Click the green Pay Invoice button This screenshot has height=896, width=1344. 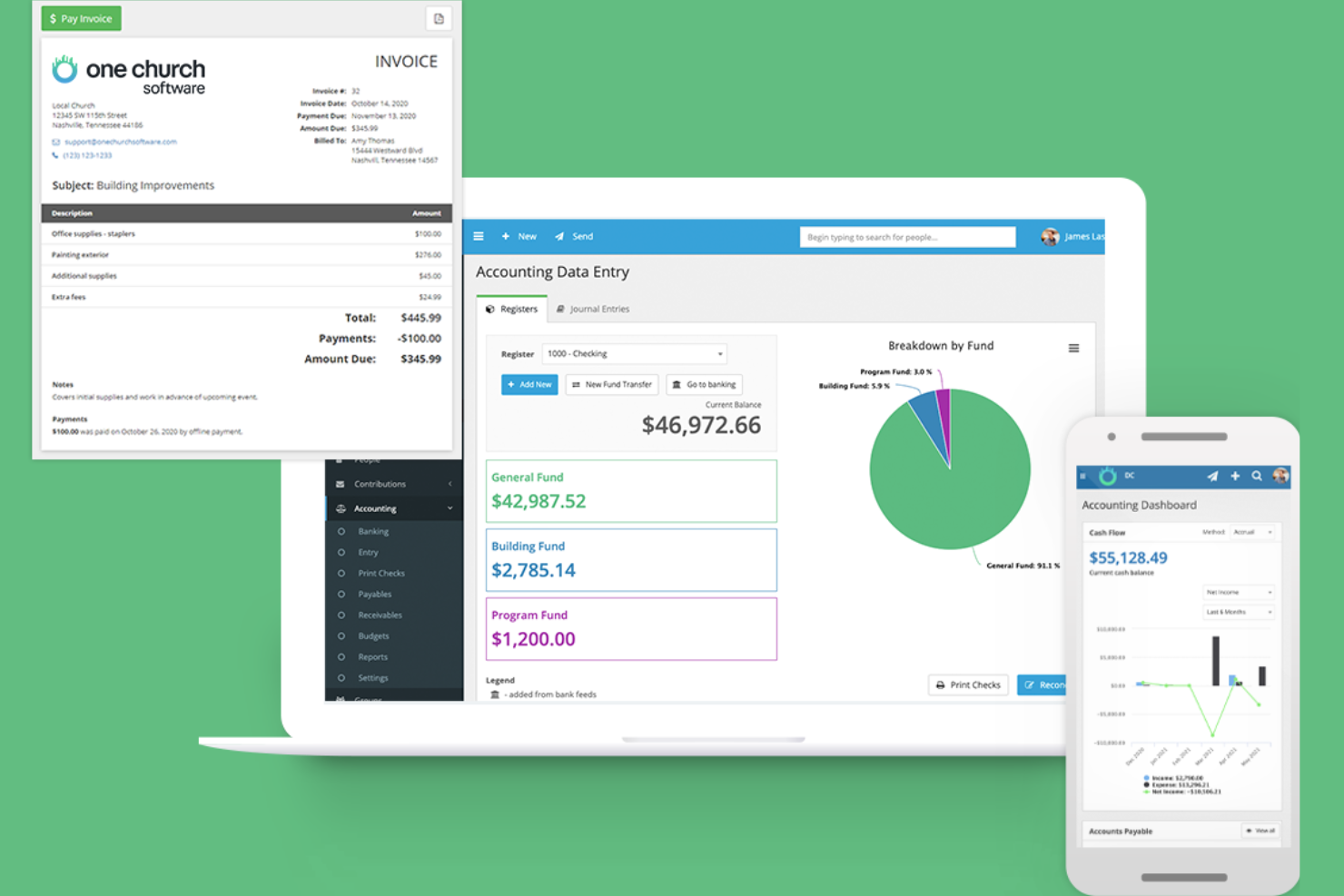[x=80, y=18]
